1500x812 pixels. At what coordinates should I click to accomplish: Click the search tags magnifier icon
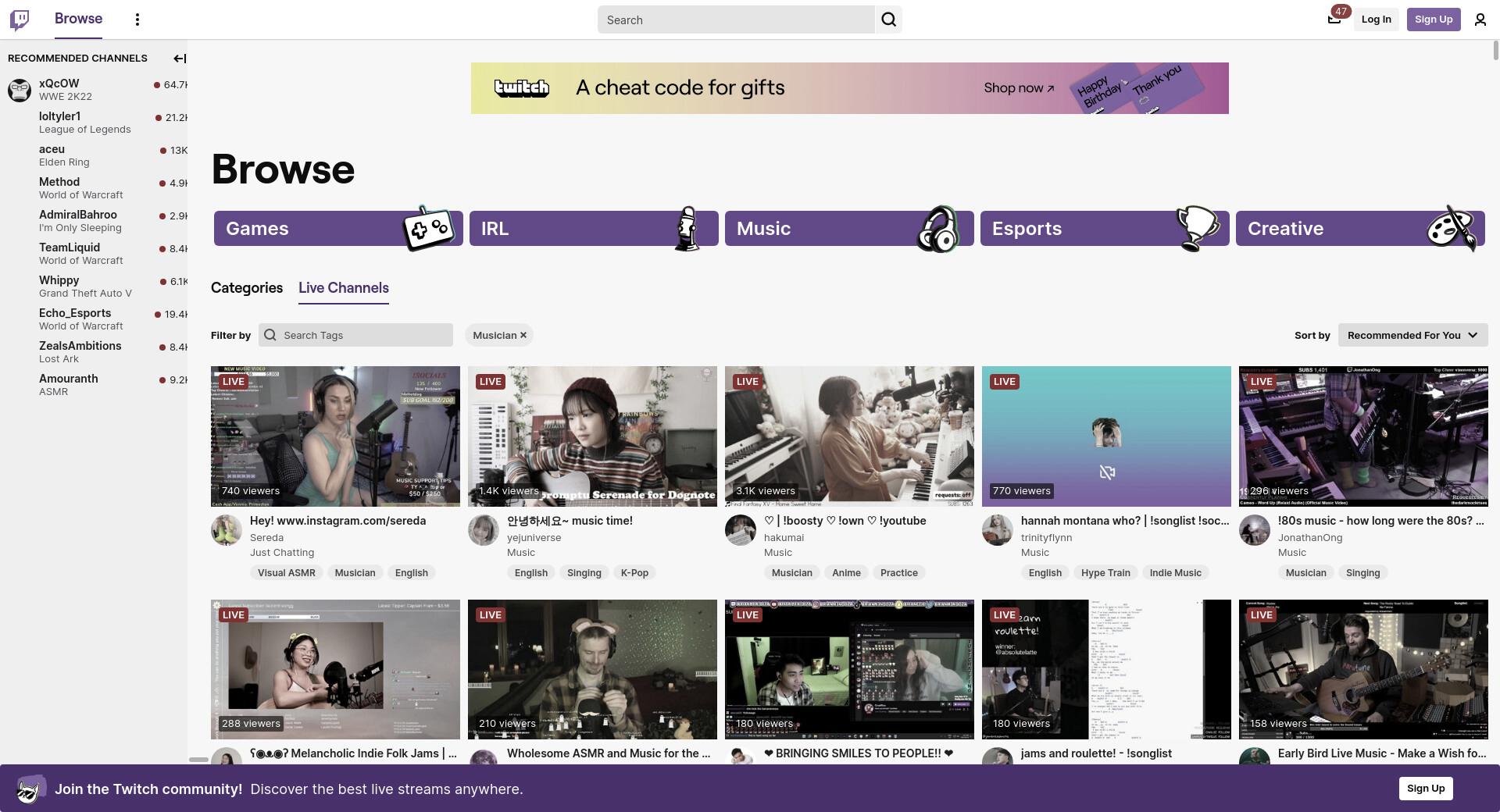point(270,335)
